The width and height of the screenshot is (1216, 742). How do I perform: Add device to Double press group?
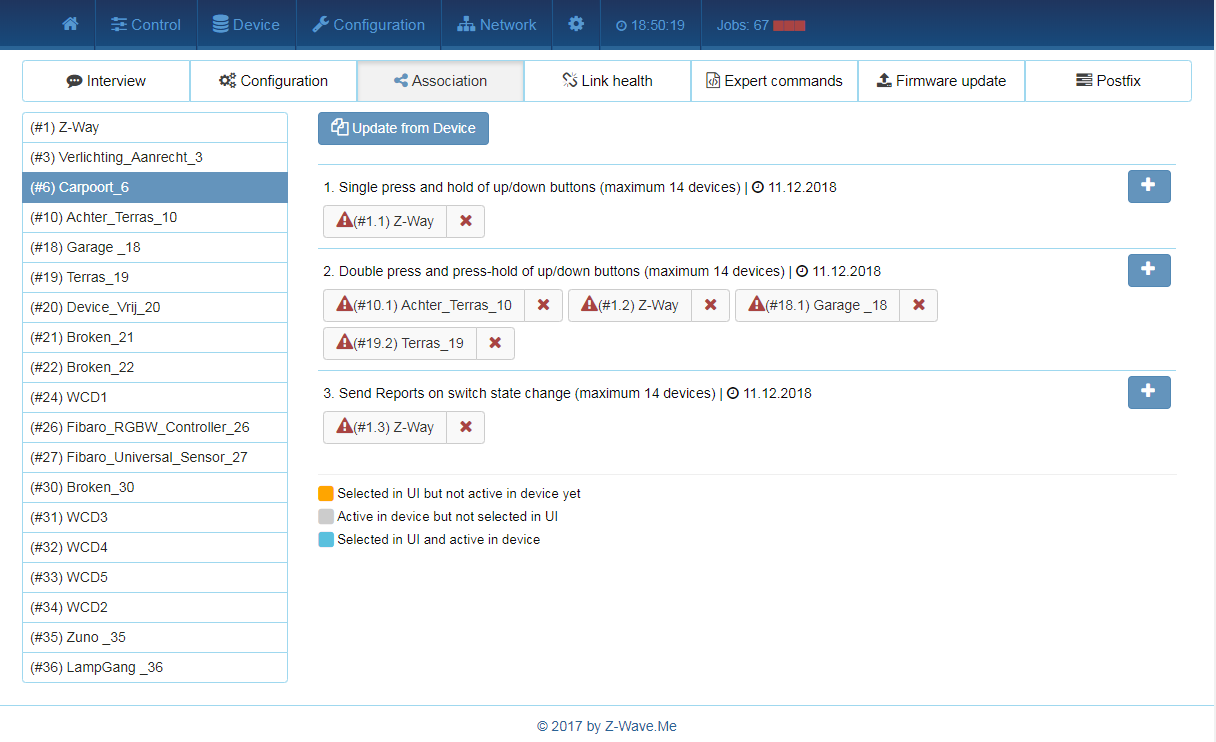[x=1148, y=270]
